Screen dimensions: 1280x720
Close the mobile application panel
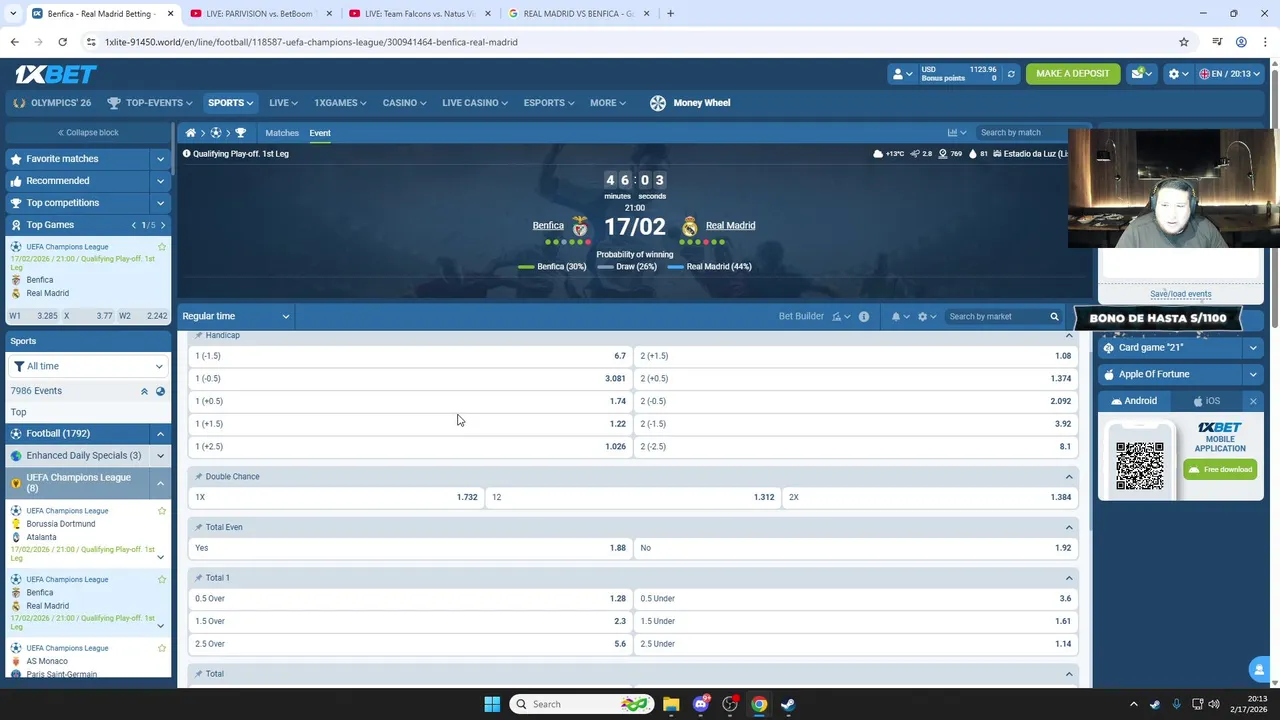1253,401
